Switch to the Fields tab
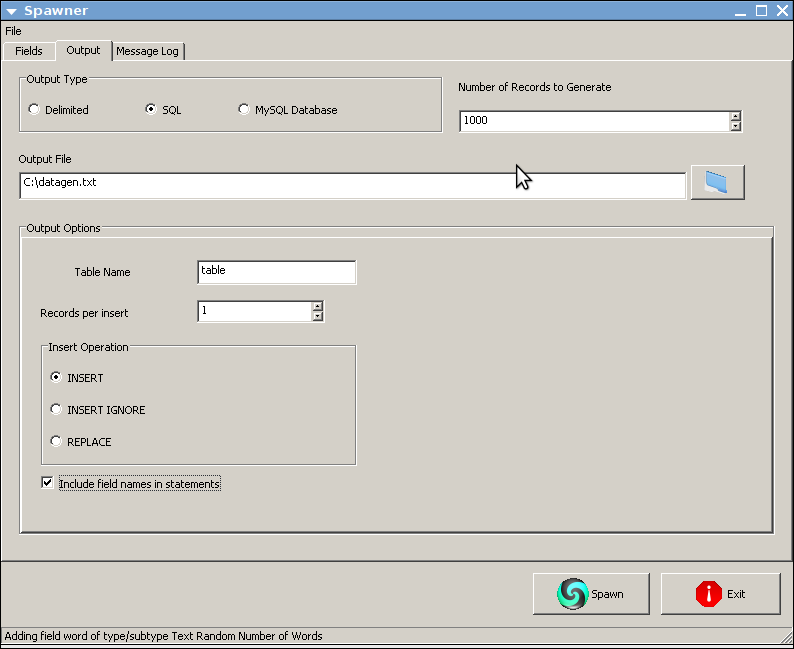The image size is (794, 649). pyautogui.click(x=29, y=51)
